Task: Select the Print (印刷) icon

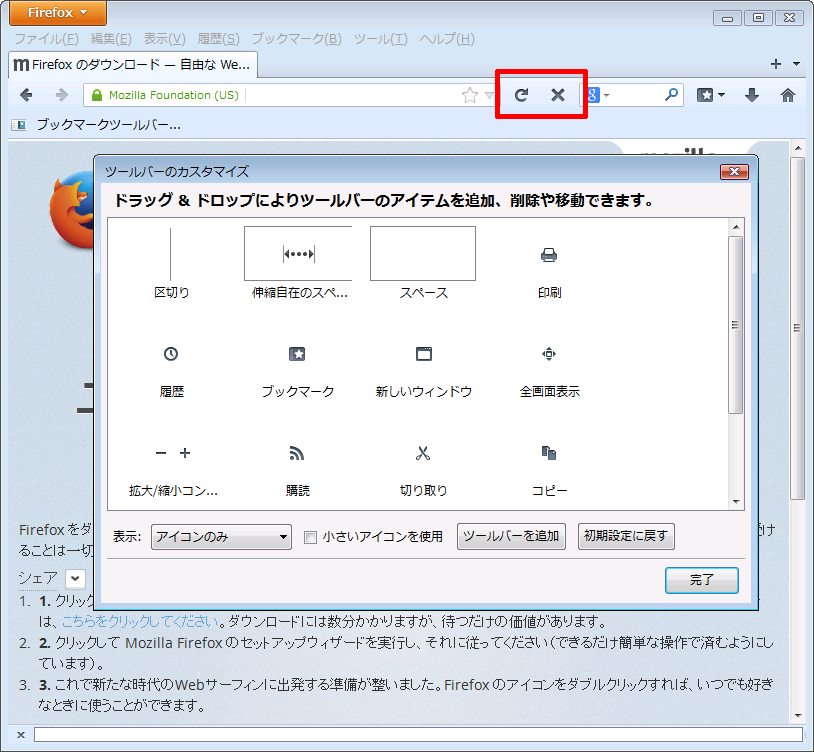Action: tap(549, 255)
